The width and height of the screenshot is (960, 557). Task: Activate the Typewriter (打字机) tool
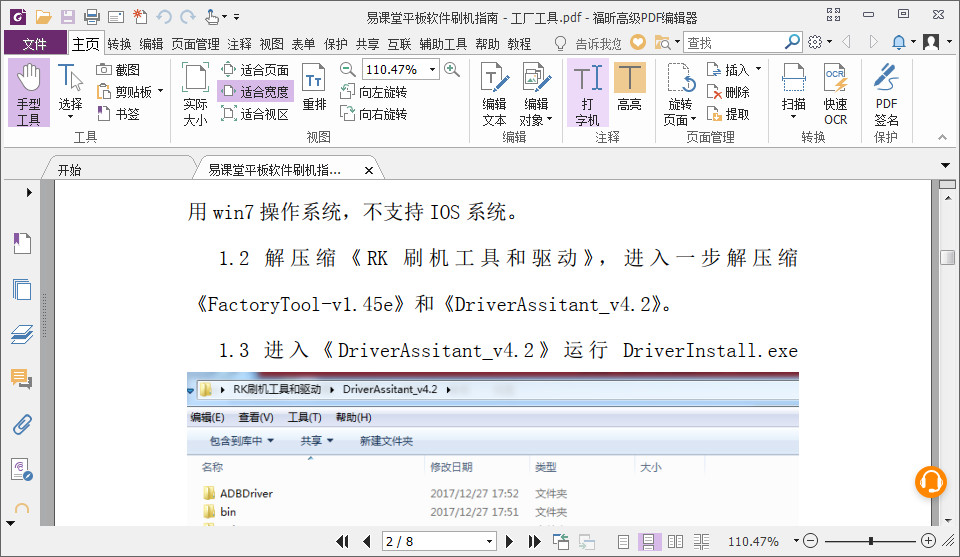pyautogui.click(x=587, y=93)
